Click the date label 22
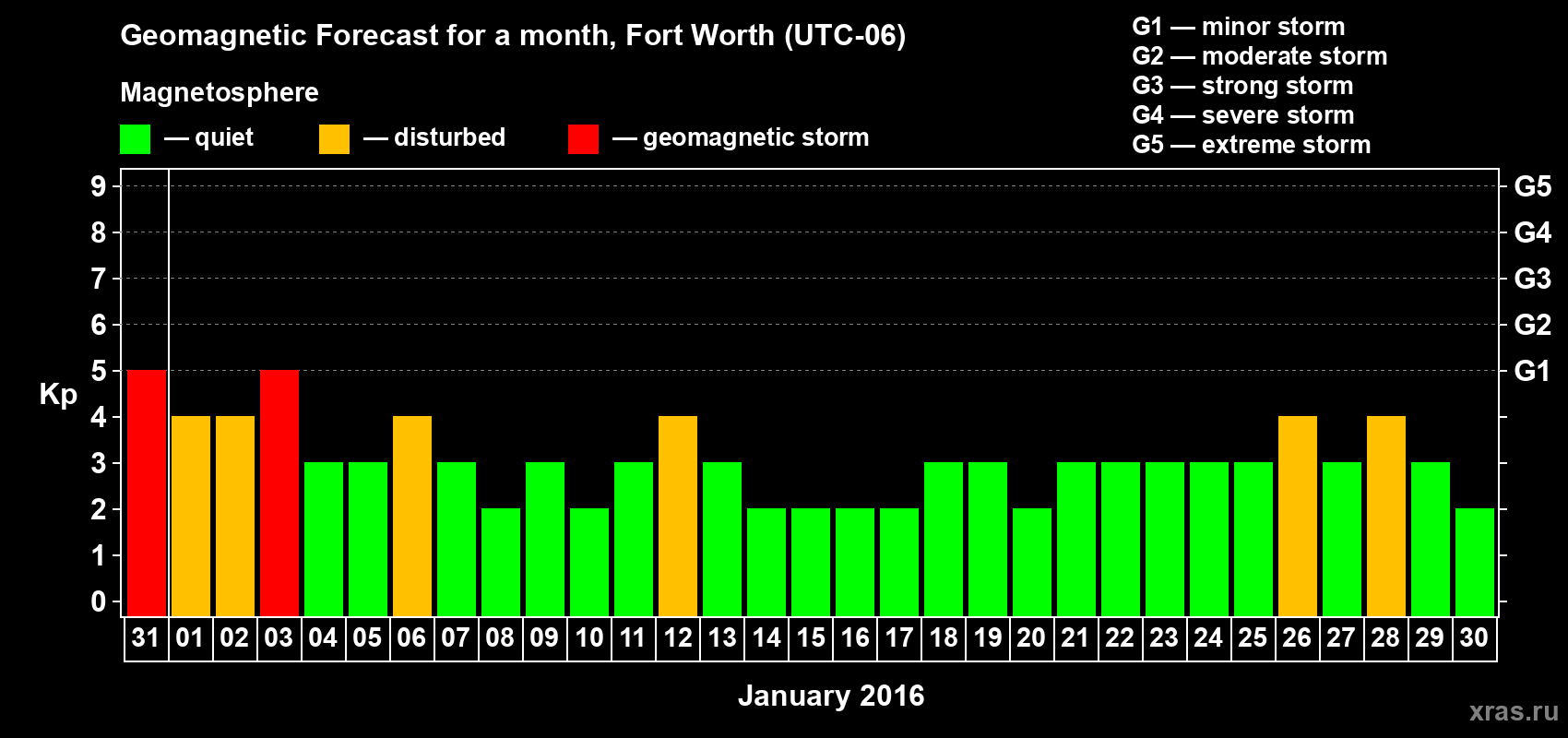Viewport: 1568px width, 738px height. (x=1120, y=638)
